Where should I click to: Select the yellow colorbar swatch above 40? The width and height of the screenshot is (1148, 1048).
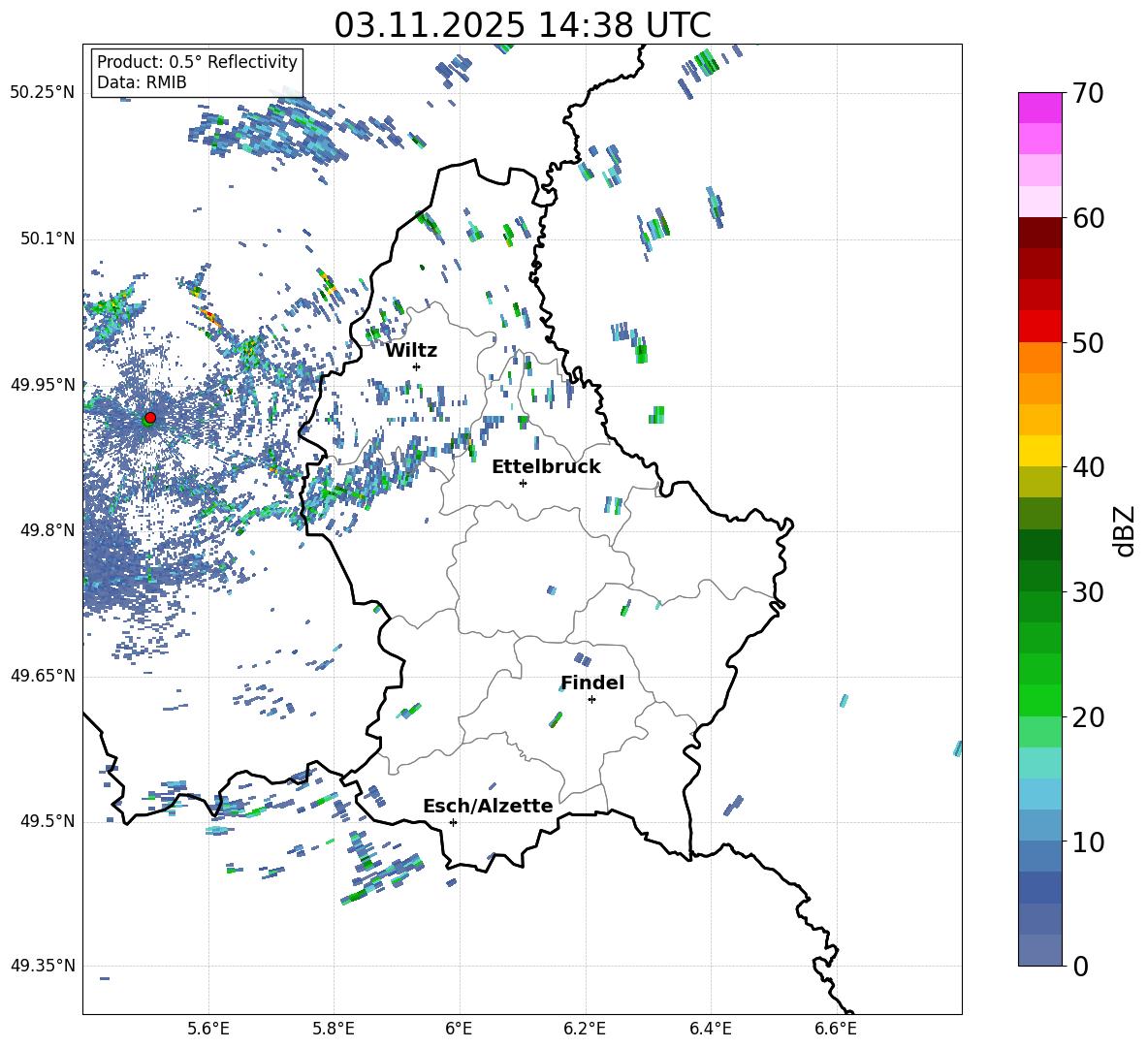pyautogui.click(x=1039, y=450)
